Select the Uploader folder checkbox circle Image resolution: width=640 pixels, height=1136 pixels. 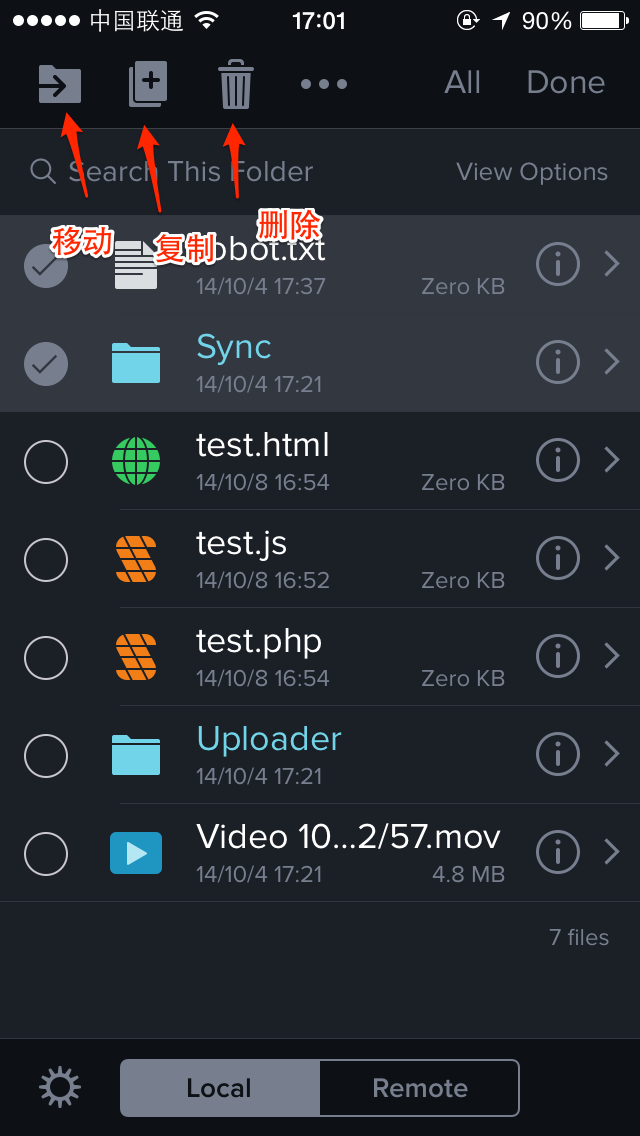(x=46, y=756)
